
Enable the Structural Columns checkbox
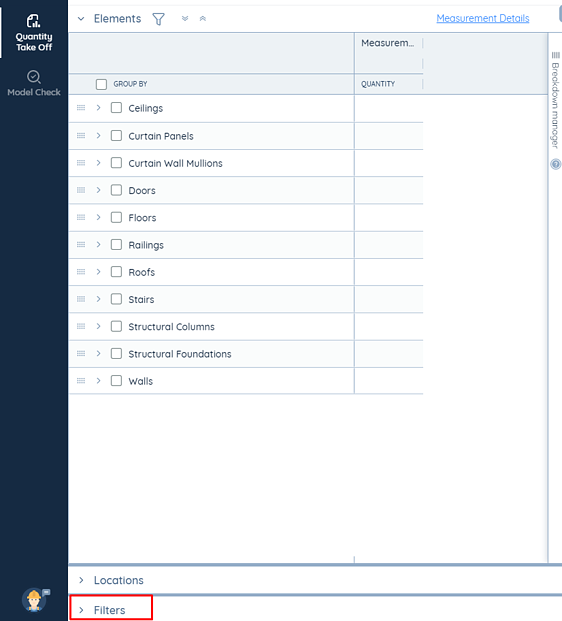[x=116, y=326]
